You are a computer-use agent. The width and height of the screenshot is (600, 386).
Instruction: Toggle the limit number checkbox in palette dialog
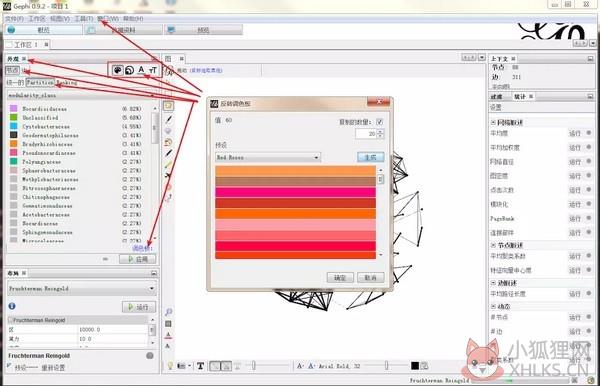[380, 122]
